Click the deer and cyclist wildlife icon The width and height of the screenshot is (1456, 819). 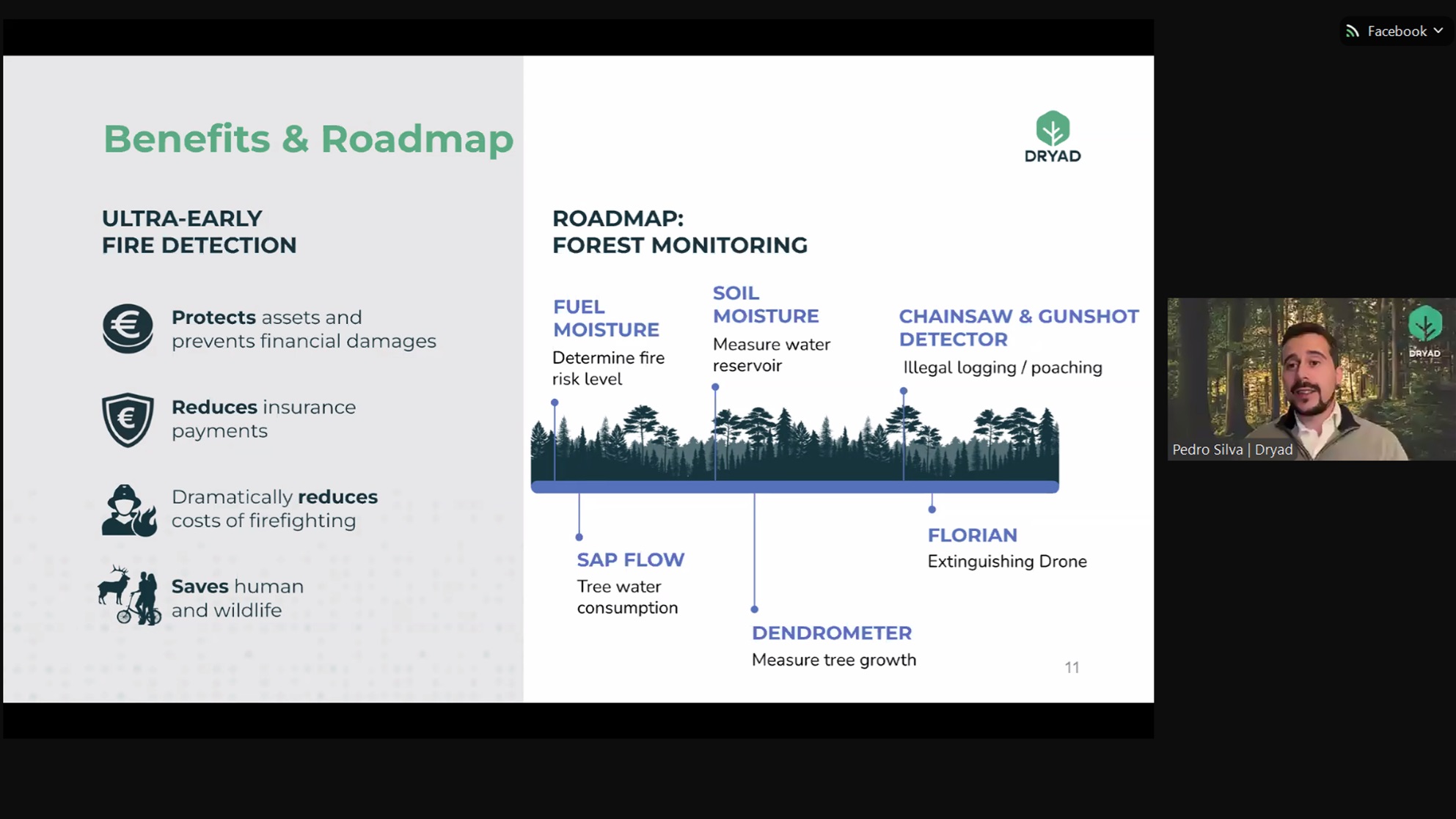[x=129, y=595]
